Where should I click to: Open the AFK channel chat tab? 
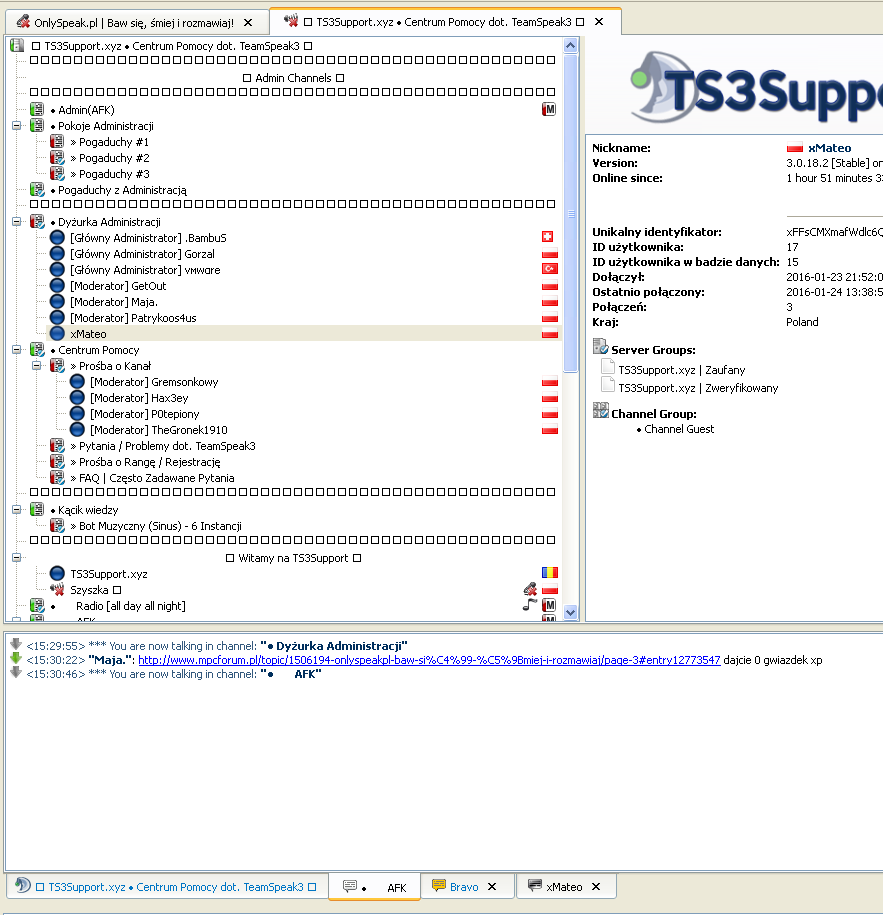pyautogui.click(x=374, y=887)
